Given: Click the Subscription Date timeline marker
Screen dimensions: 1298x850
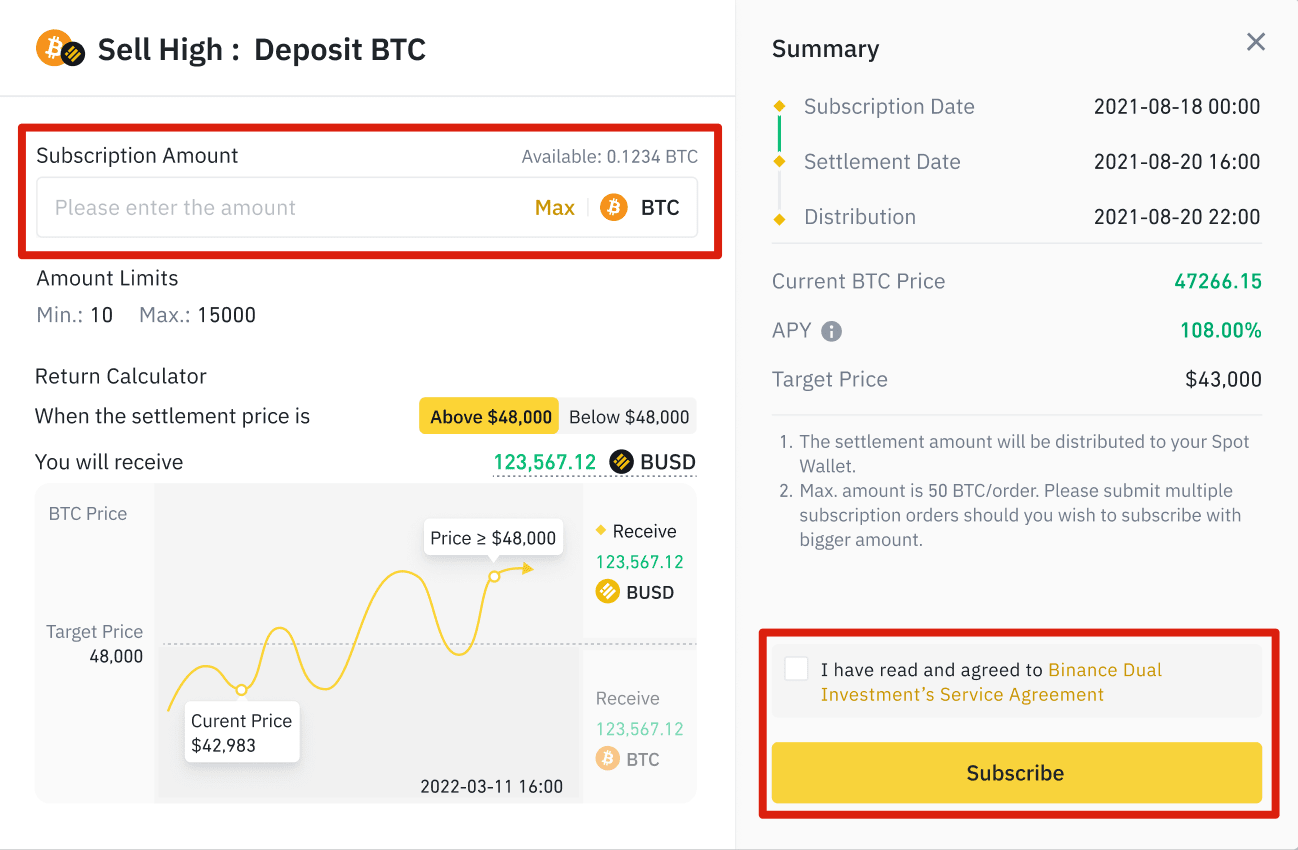Looking at the screenshot, I should (x=780, y=106).
